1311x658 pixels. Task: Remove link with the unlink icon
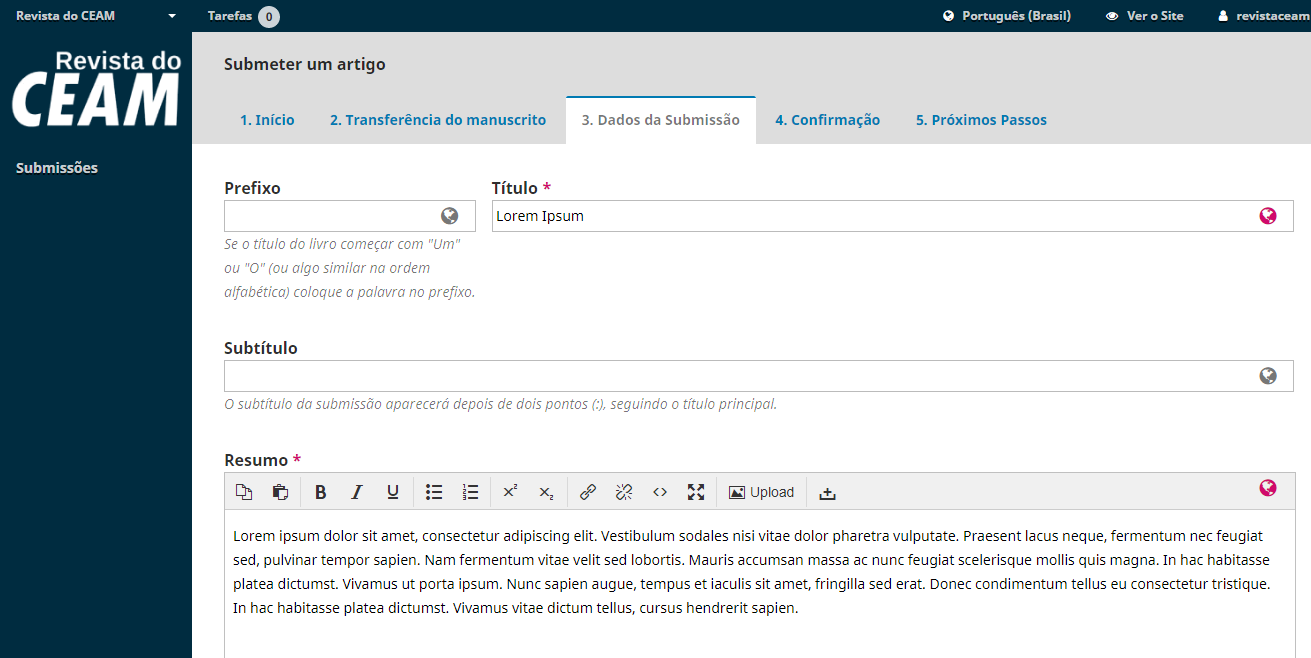[624, 492]
